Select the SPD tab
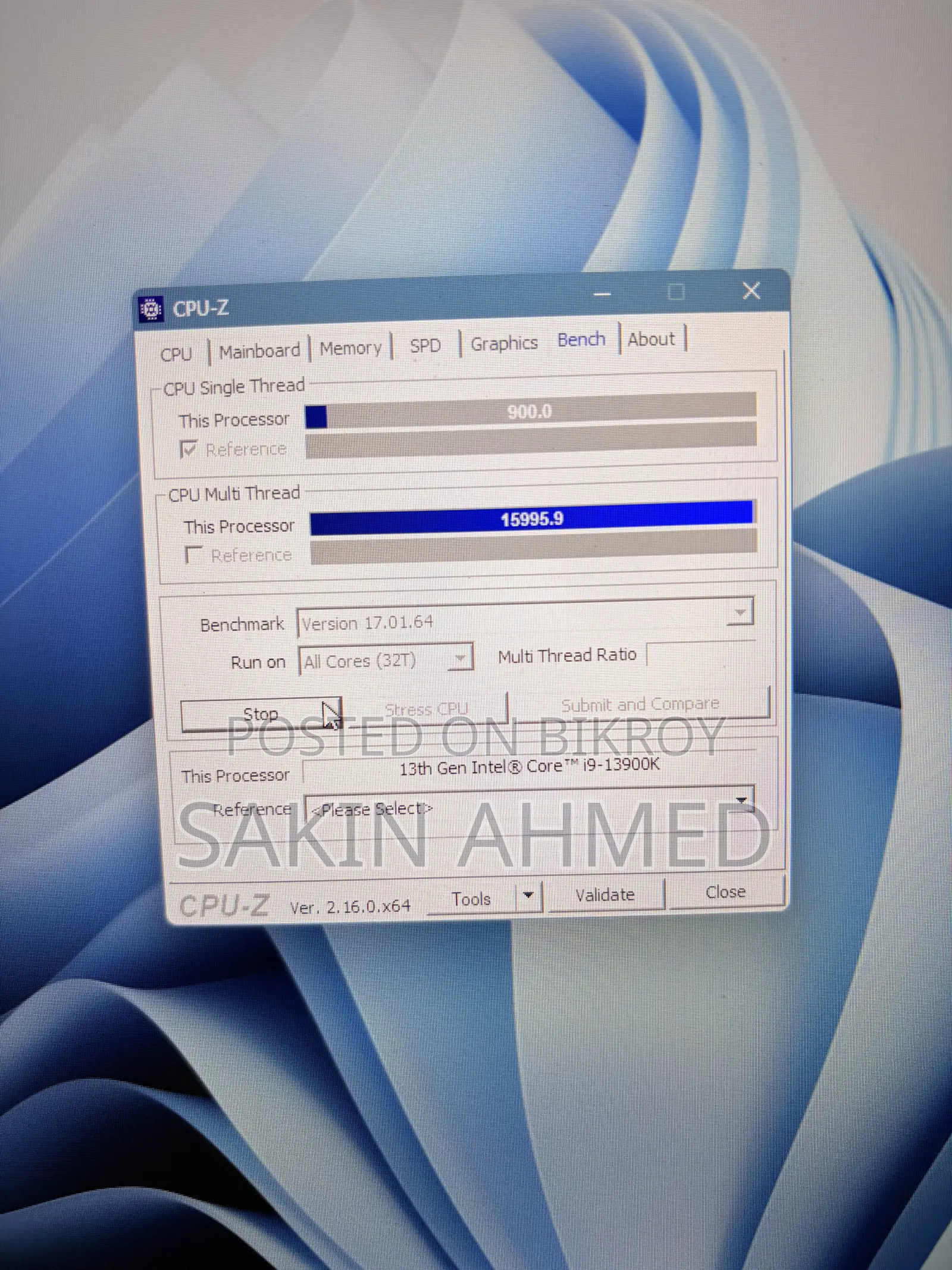The width and height of the screenshot is (952, 1270). click(x=425, y=345)
